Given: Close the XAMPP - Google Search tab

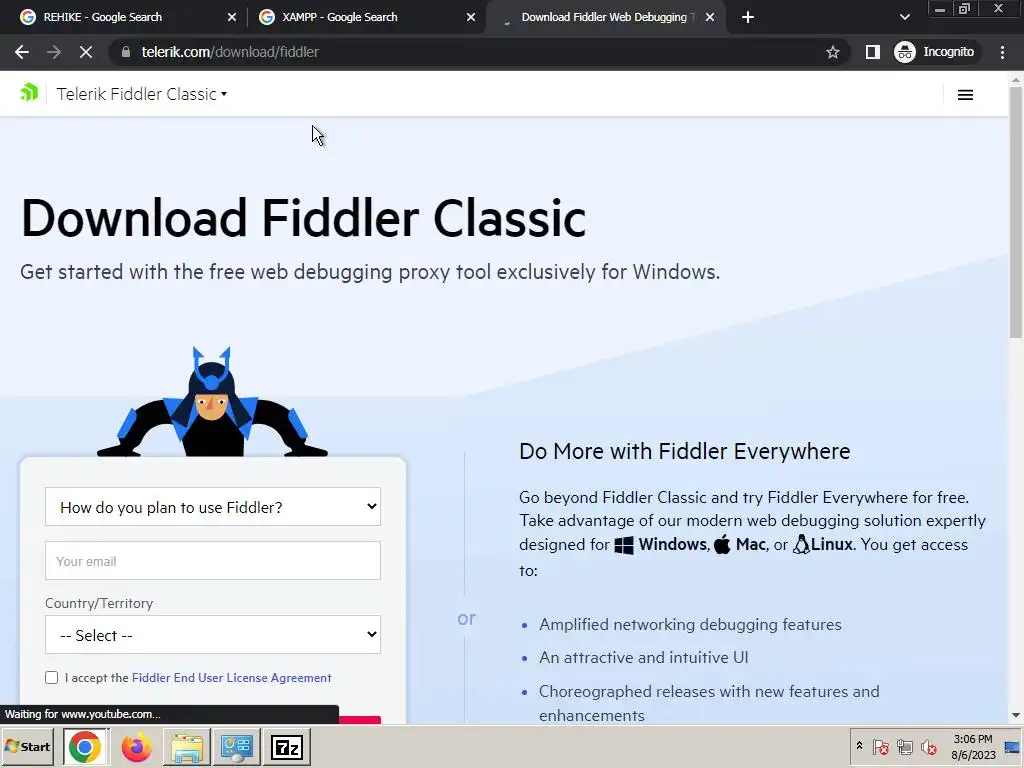Looking at the screenshot, I should [471, 17].
